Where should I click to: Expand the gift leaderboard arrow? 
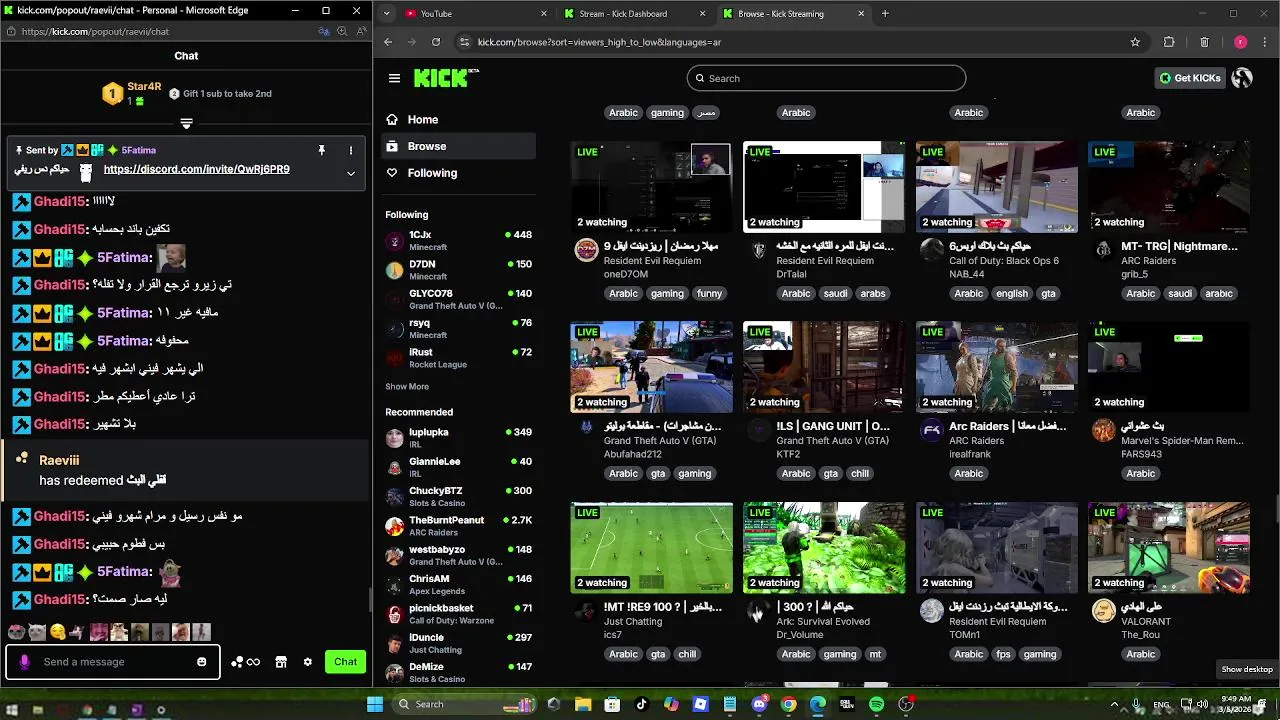[x=186, y=124]
